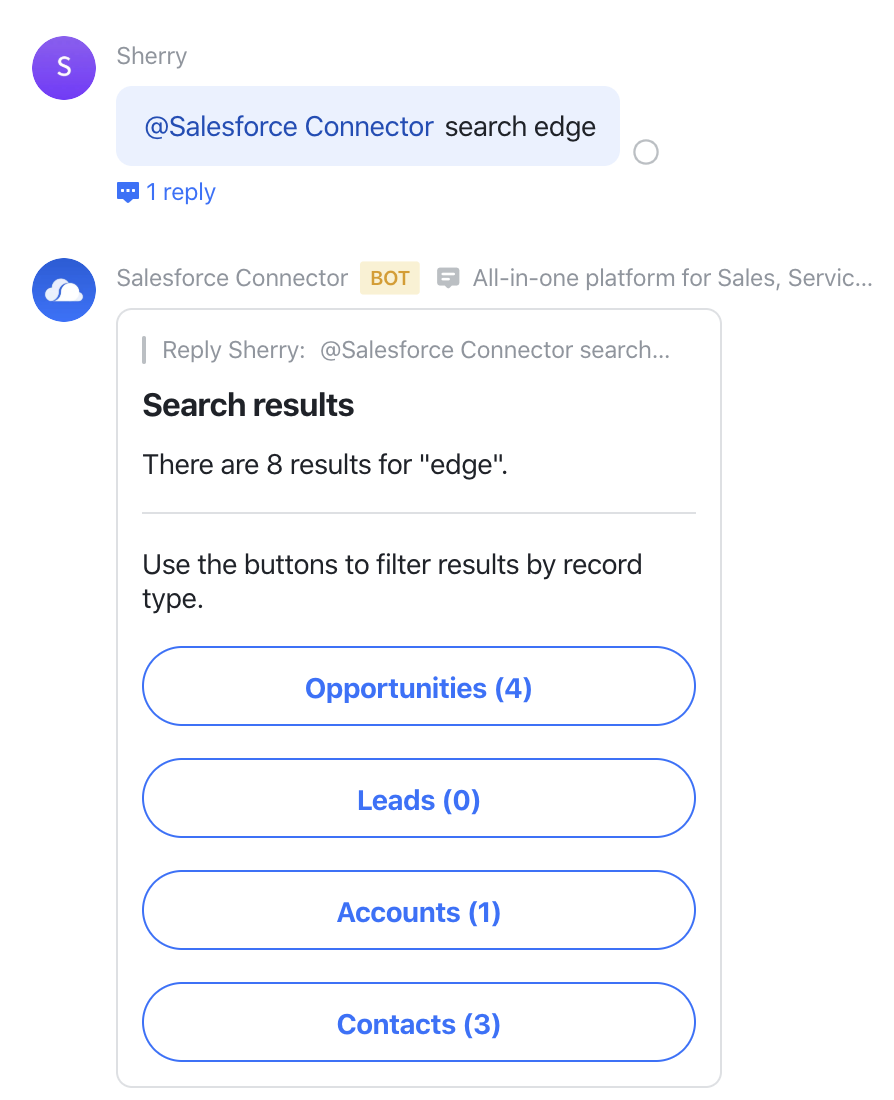
Task: Click the message icon beside the bot description
Action: tap(449, 277)
